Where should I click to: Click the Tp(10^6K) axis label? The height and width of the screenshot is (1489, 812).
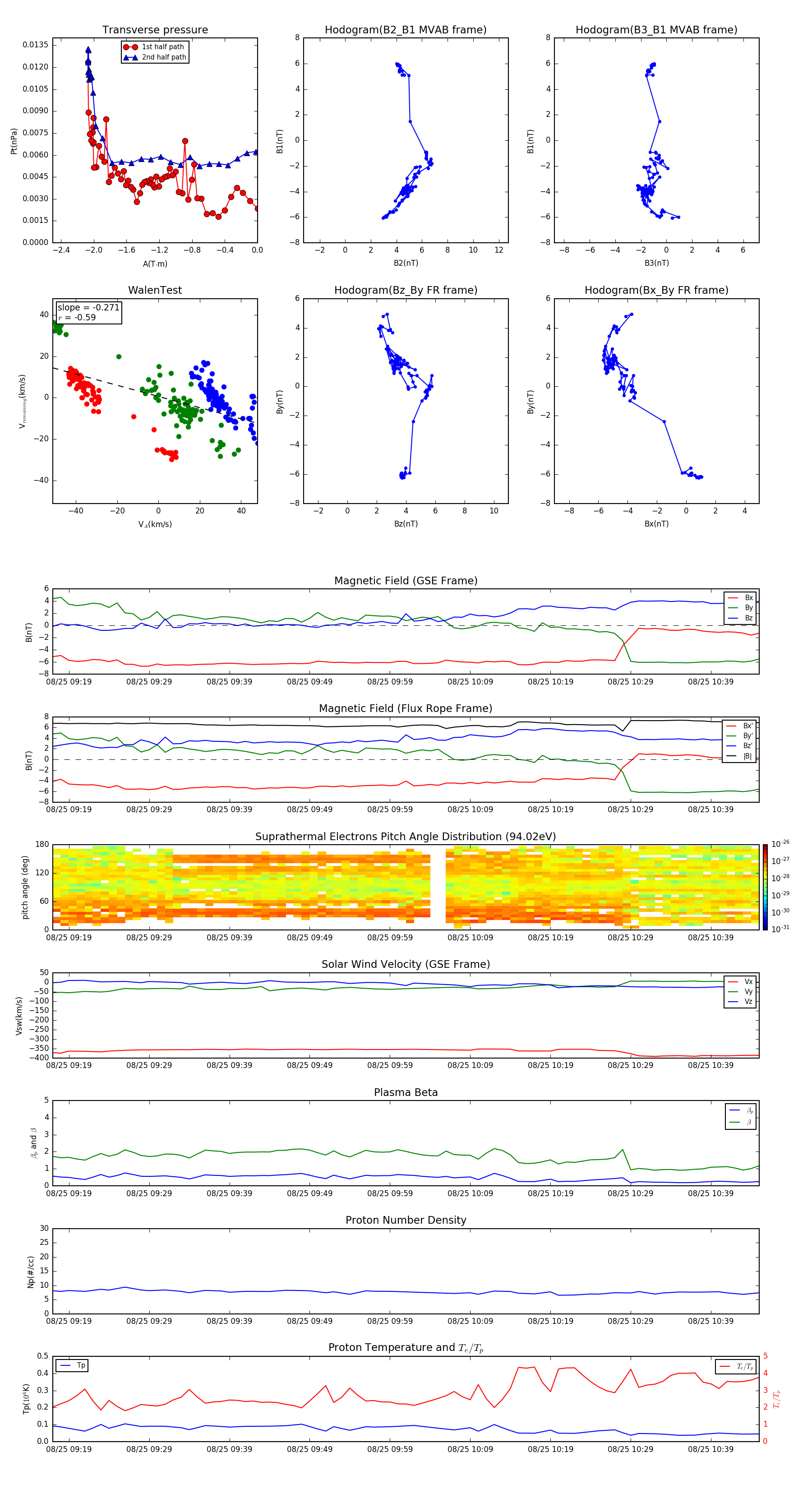tap(26, 1399)
